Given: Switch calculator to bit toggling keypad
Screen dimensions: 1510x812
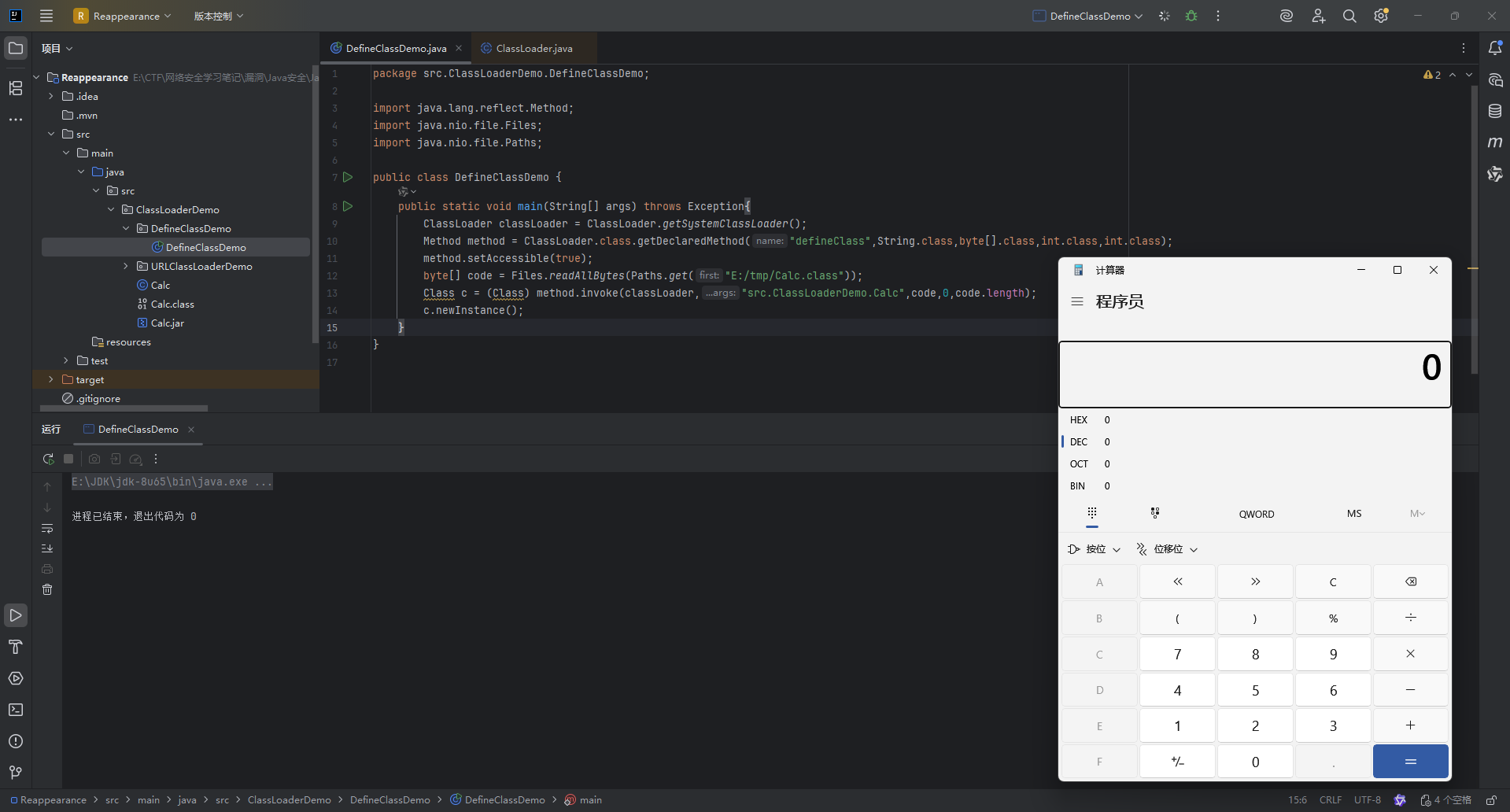Looking at the screenshot, I should click(x=1154, y=513).
